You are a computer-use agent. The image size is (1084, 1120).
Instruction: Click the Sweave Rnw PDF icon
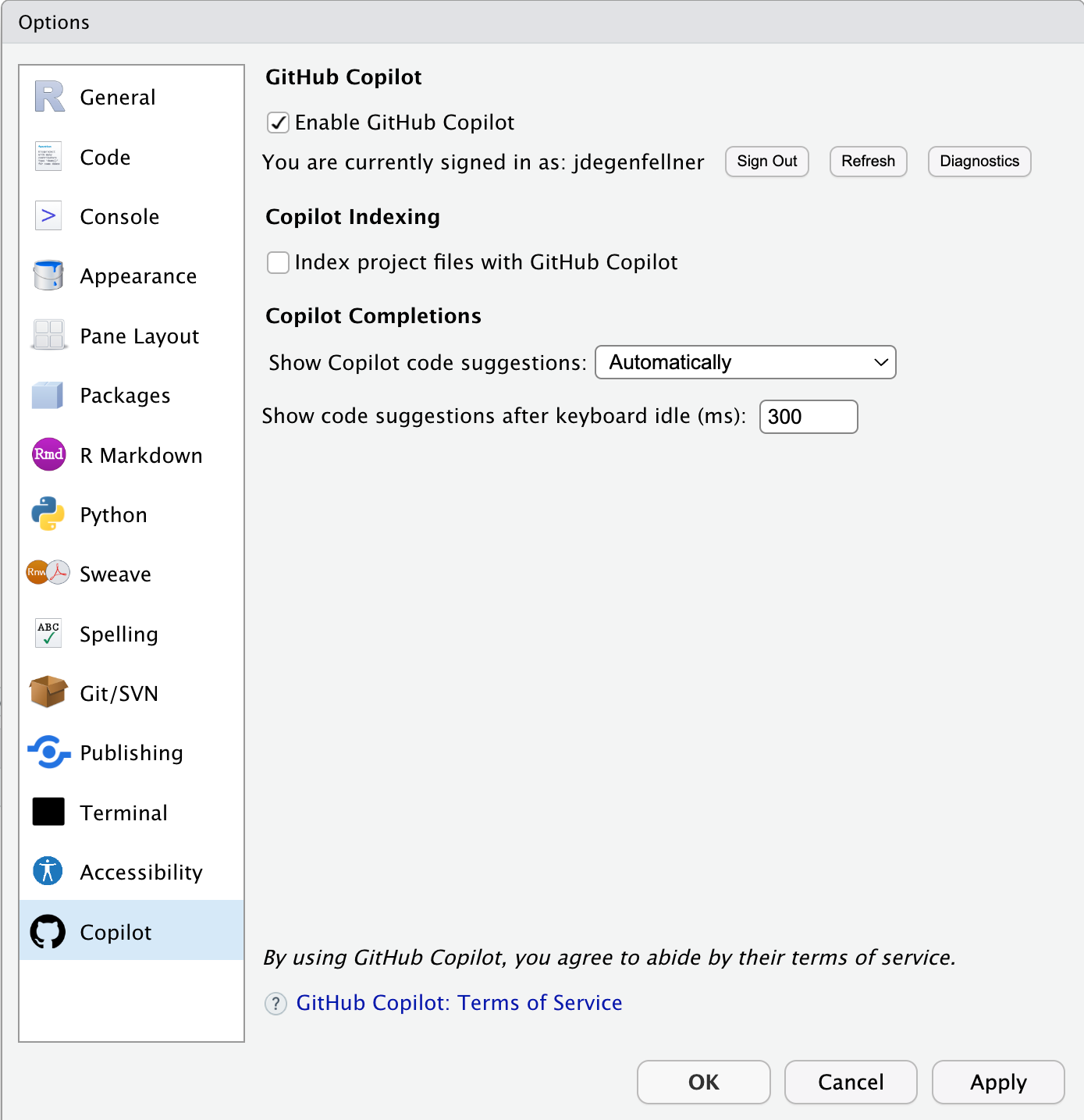48,573
